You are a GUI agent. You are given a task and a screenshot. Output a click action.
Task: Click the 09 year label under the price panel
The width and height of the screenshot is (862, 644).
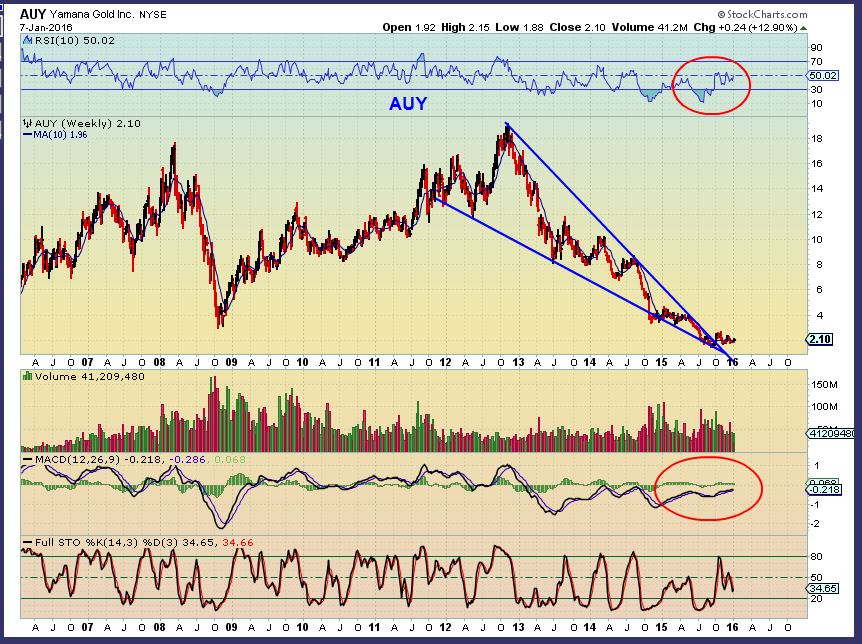click(x=231, y=362)
